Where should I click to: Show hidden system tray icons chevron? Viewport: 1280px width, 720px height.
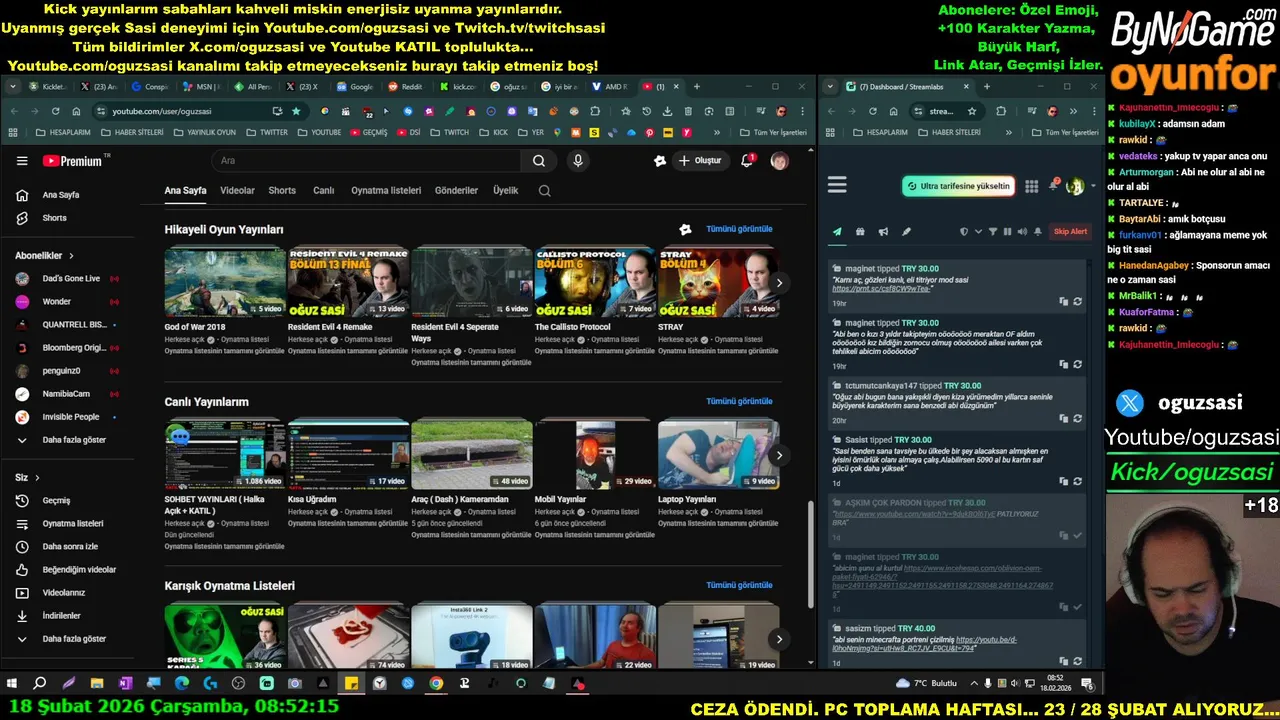tap(975, 683)
